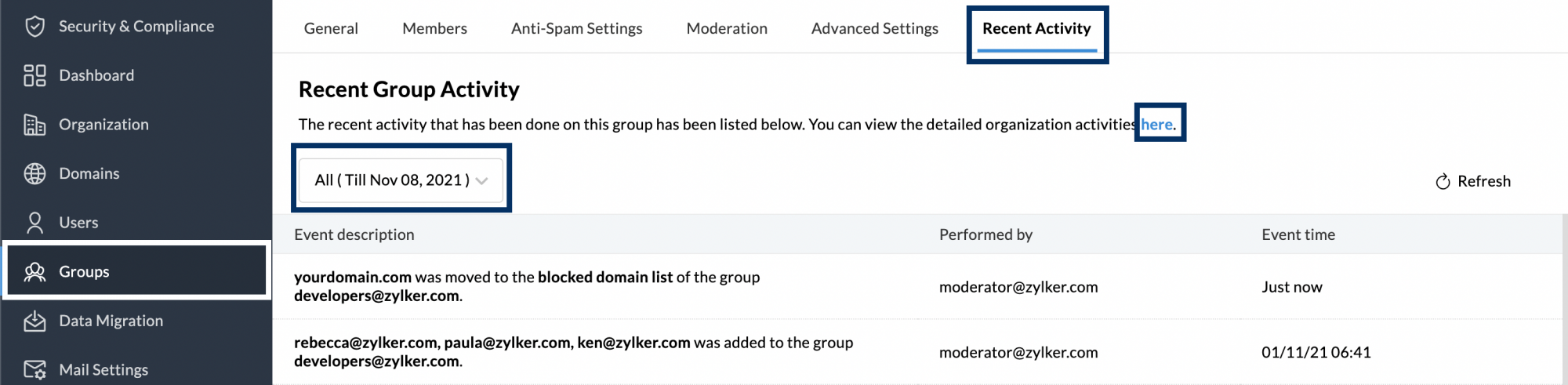The width and height of the screenshot is (1568, 385).
Task: Go to the Anti-Spam Settings tab
Action: coord(576,29)
